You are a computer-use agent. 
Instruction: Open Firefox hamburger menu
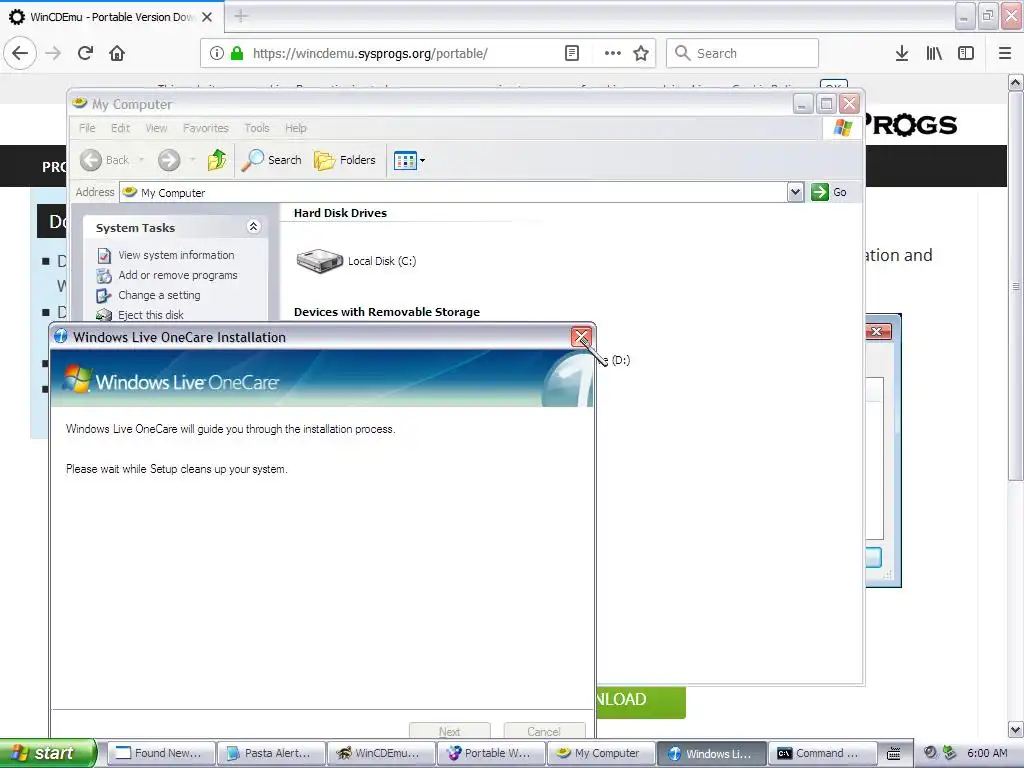click(x=1005, y=53)
